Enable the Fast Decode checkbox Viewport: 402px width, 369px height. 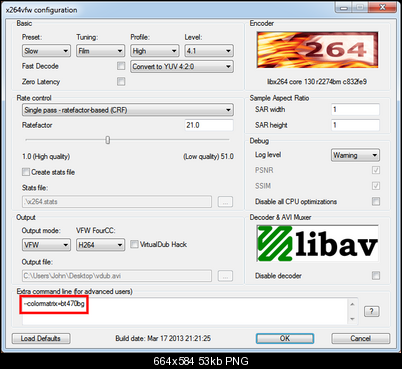click(121, 66)
